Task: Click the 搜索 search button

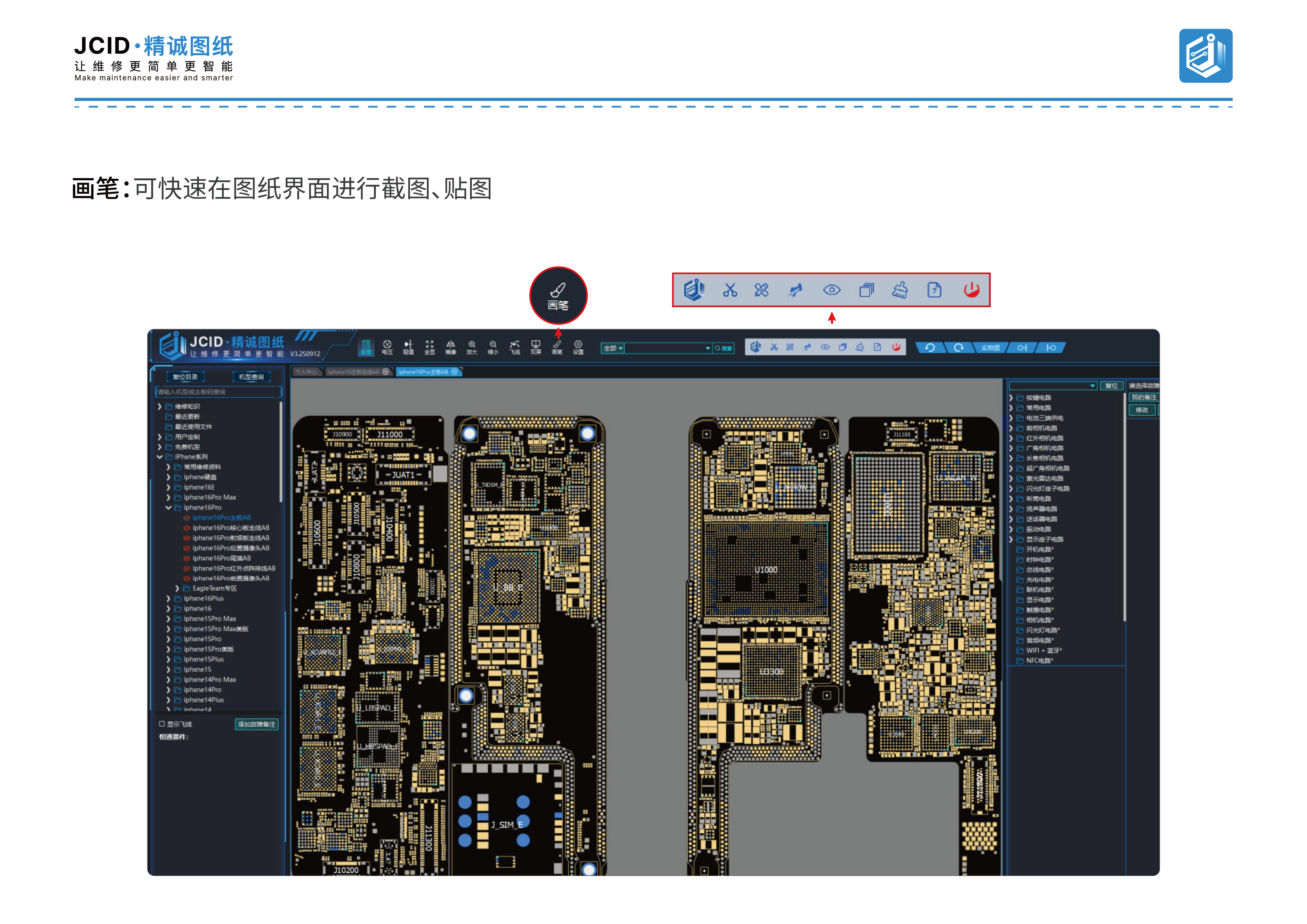Action: tap(723, 348)
